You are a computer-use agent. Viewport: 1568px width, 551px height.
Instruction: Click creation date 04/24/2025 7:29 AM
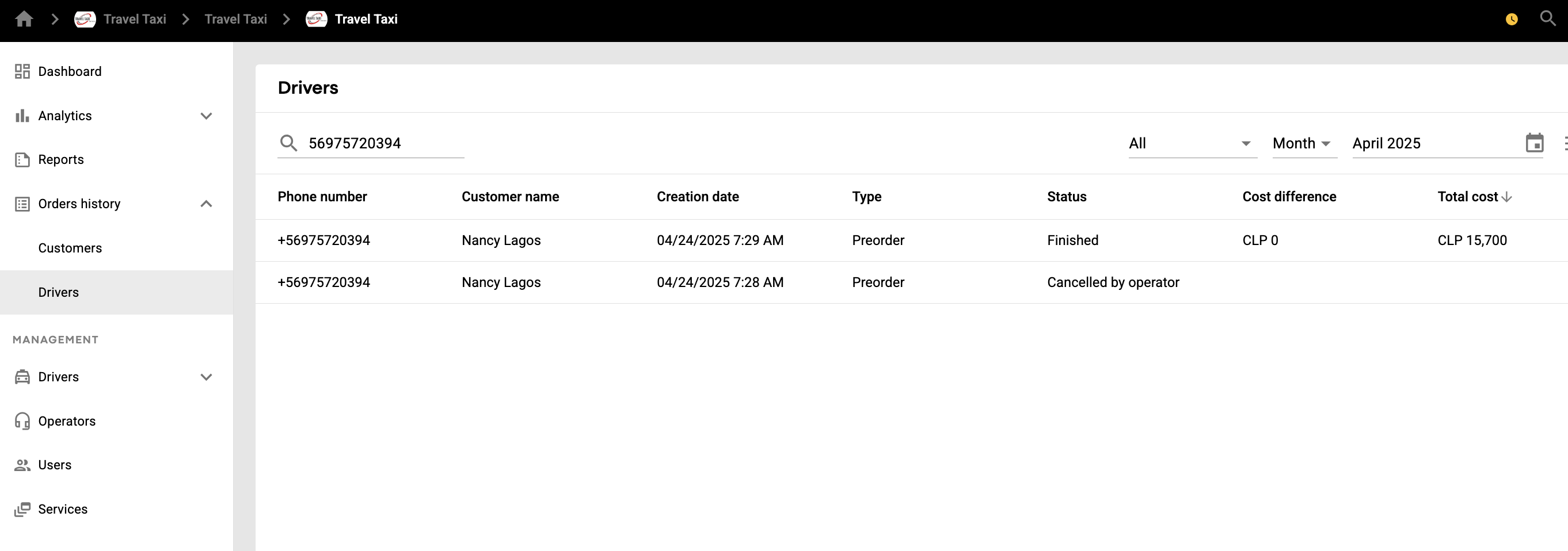[x=720, y=241]
